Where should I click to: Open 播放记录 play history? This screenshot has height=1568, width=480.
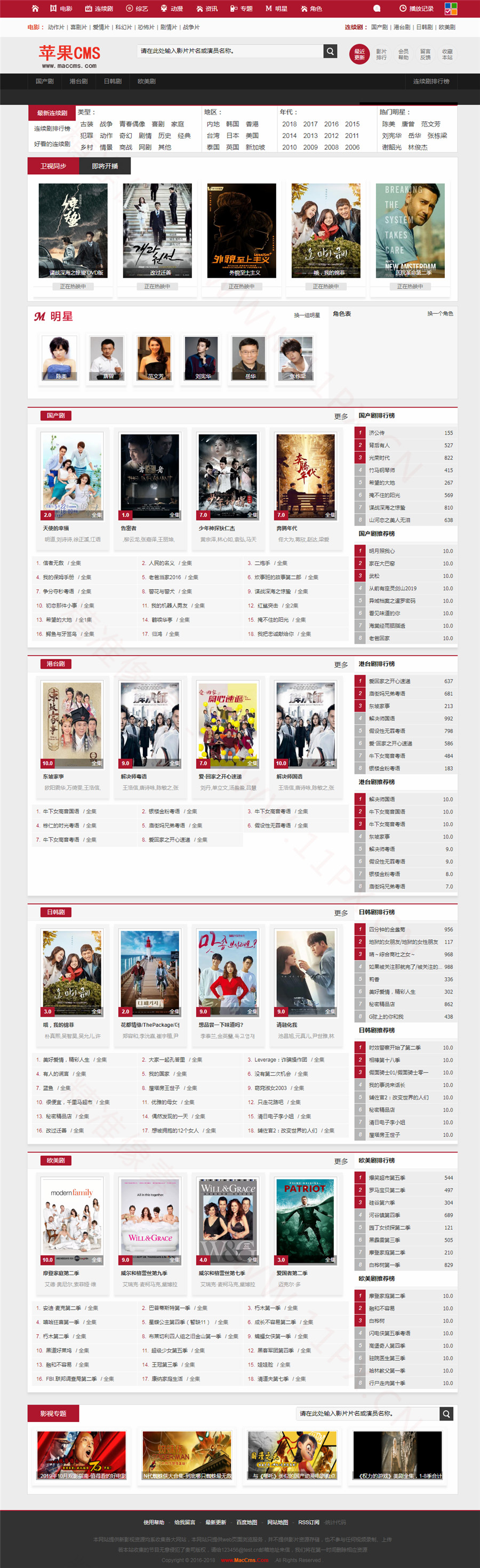(x=417, y=9)
